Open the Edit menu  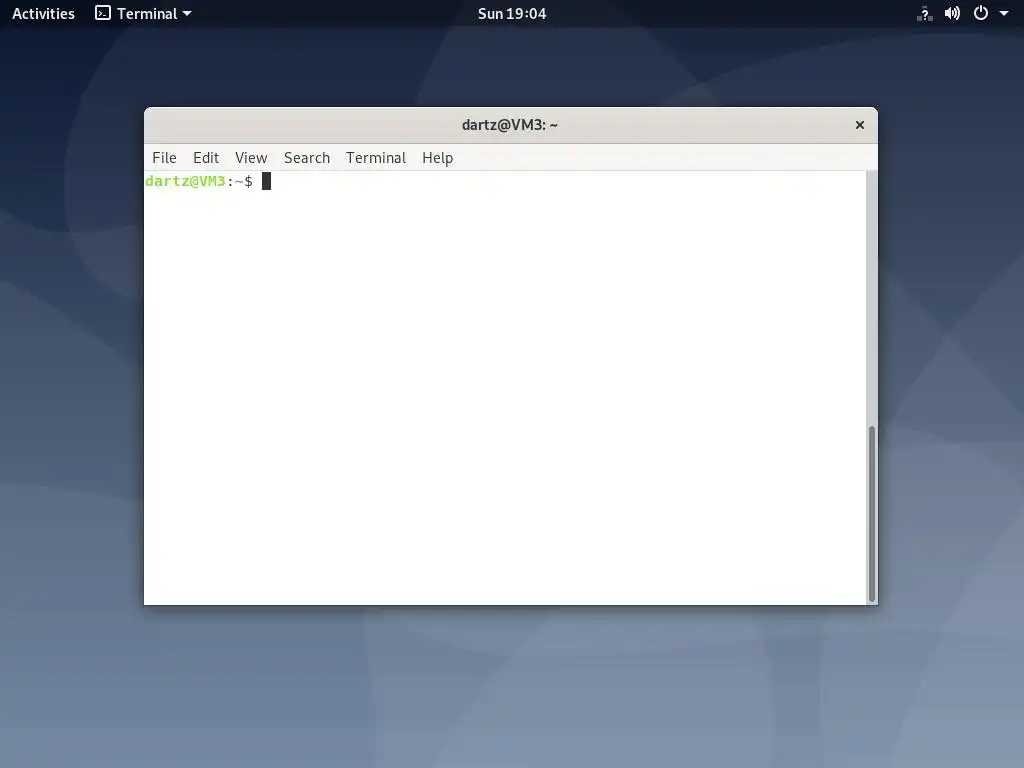tap(206, 157)
